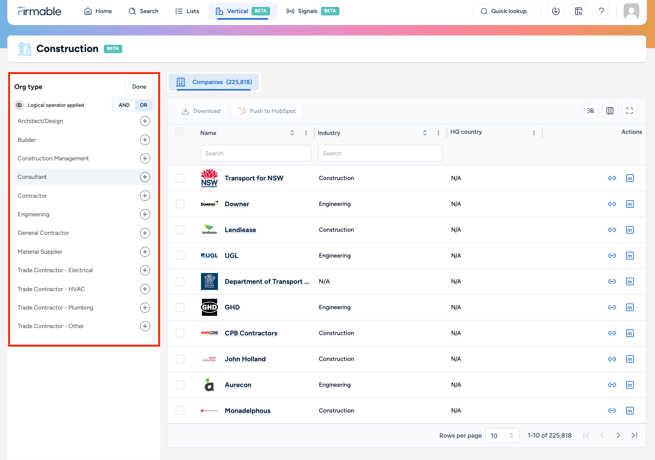Jump to the last page of results
Screen dimensions: 655x460
point(634,435)
